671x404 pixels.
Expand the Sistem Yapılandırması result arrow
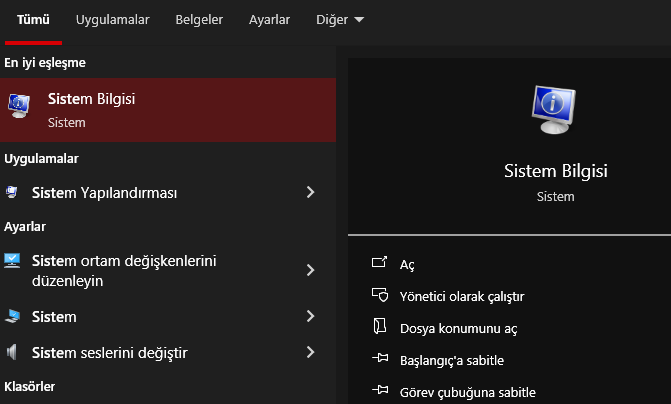pyautogui.click(x=311, y=192)
